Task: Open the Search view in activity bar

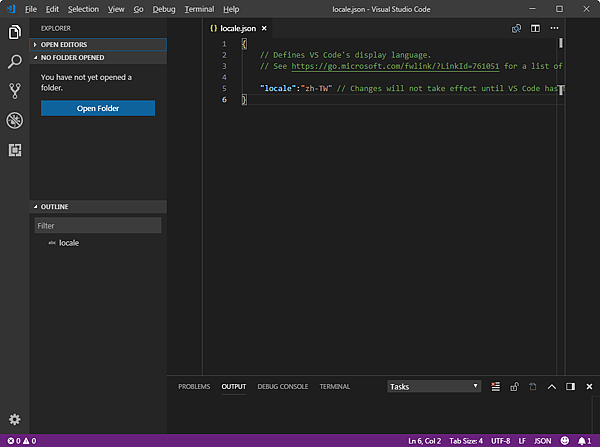Action: 15,62
